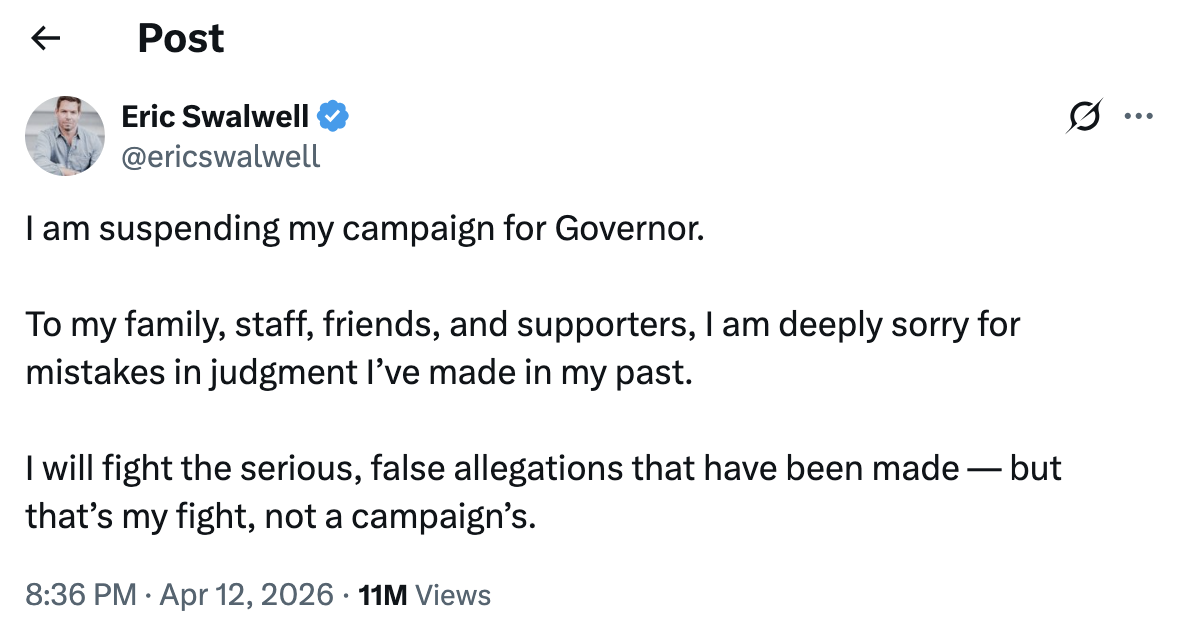Open the Grok slashed-circle icon

[1085, 117]
